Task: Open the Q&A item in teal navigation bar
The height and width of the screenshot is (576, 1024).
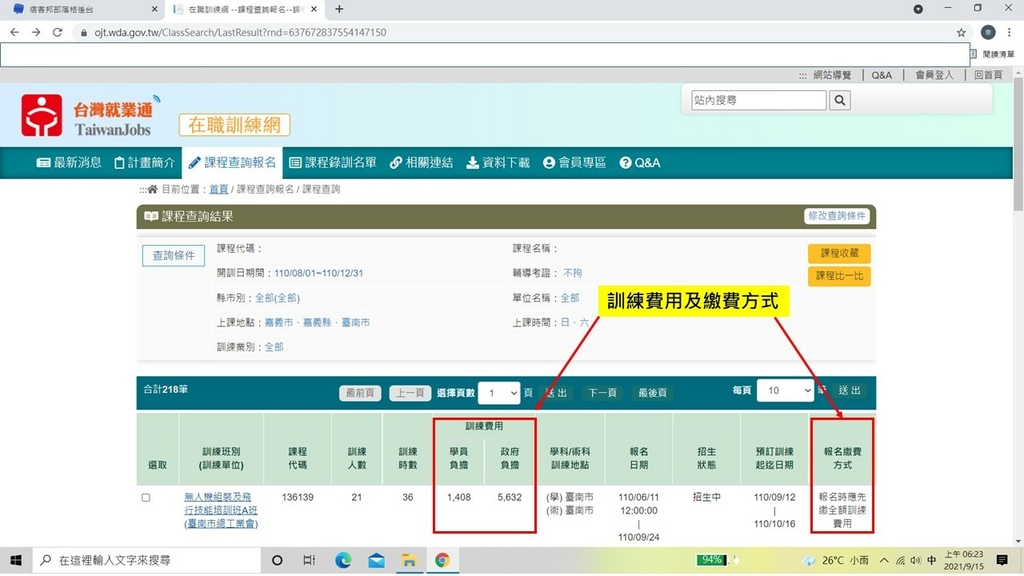Action: coord(640,163)
